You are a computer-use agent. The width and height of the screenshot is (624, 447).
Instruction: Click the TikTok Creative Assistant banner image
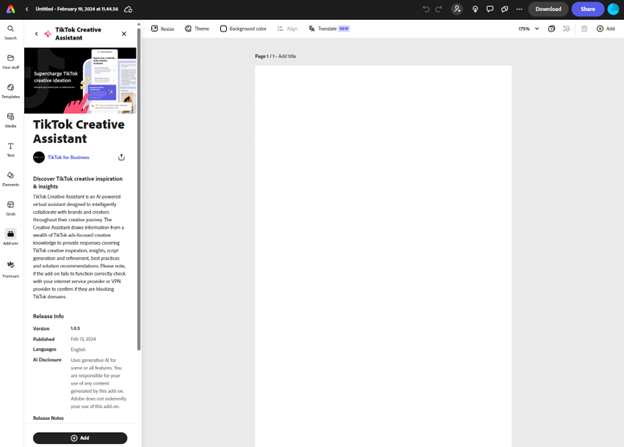click(x=80, y=81)
